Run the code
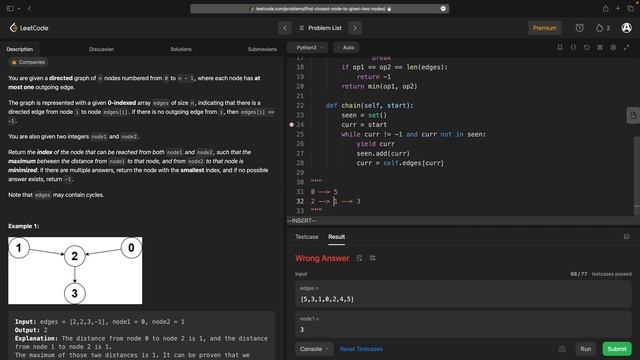 coord(586,349)
